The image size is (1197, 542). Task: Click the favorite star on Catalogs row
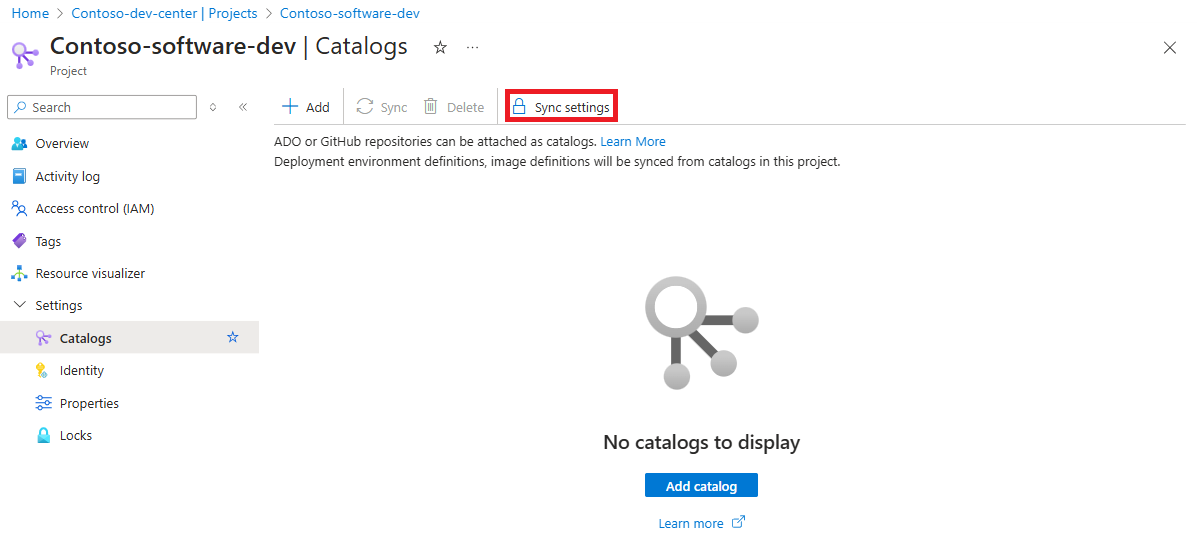tap(233, 337)
